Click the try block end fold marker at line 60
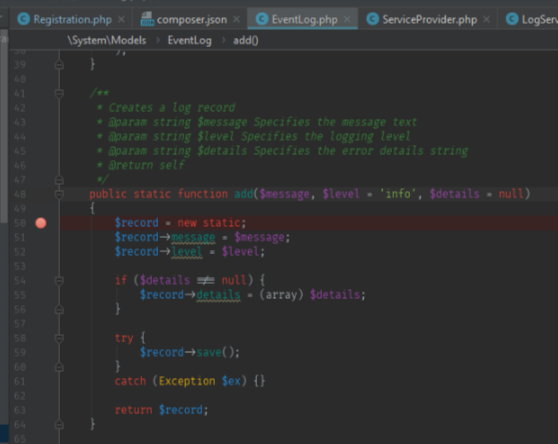 pyautogui.click(x=59, y=367)
